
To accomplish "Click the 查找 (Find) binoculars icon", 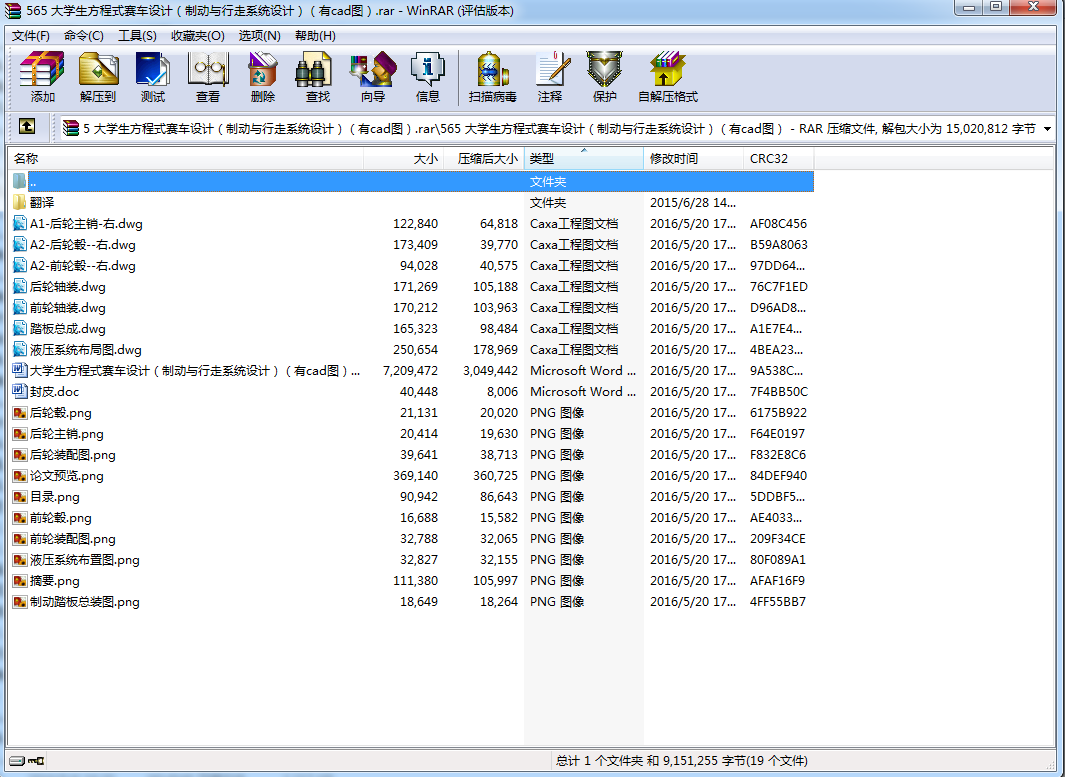I will pyautogui.click(x=314, y=70).
